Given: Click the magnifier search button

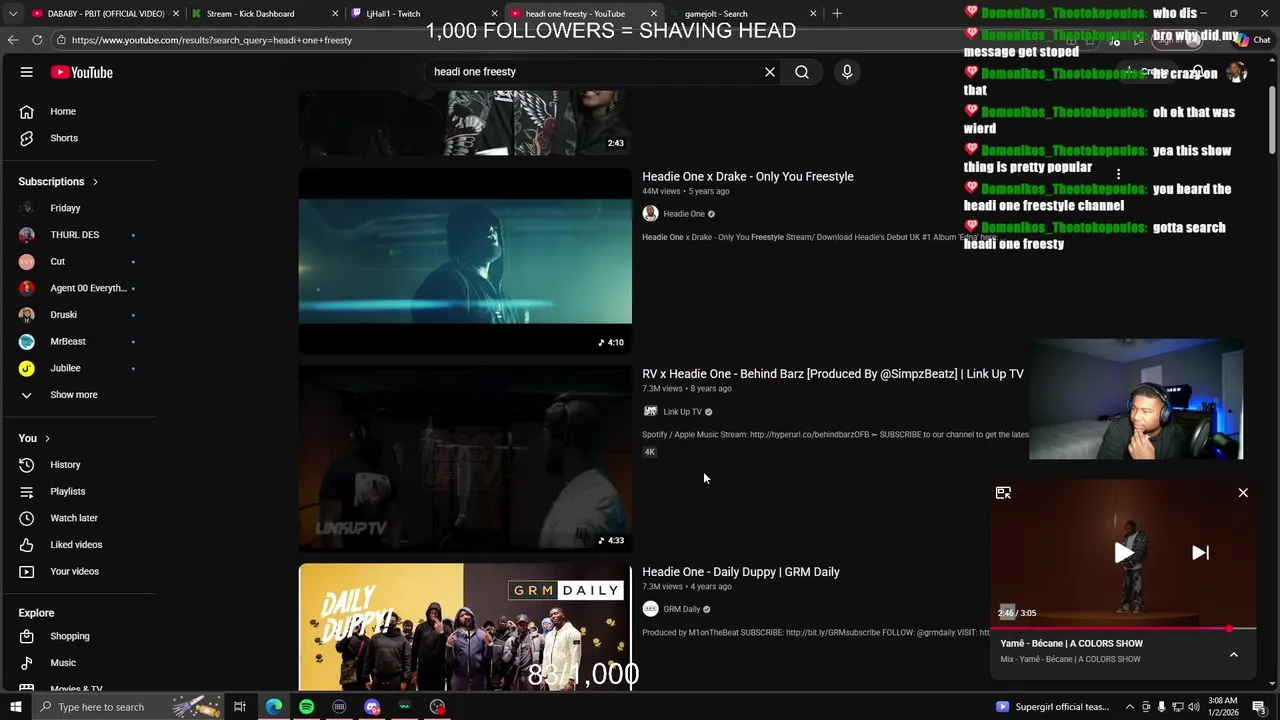Looking at the screenshot, I should 802,72.
